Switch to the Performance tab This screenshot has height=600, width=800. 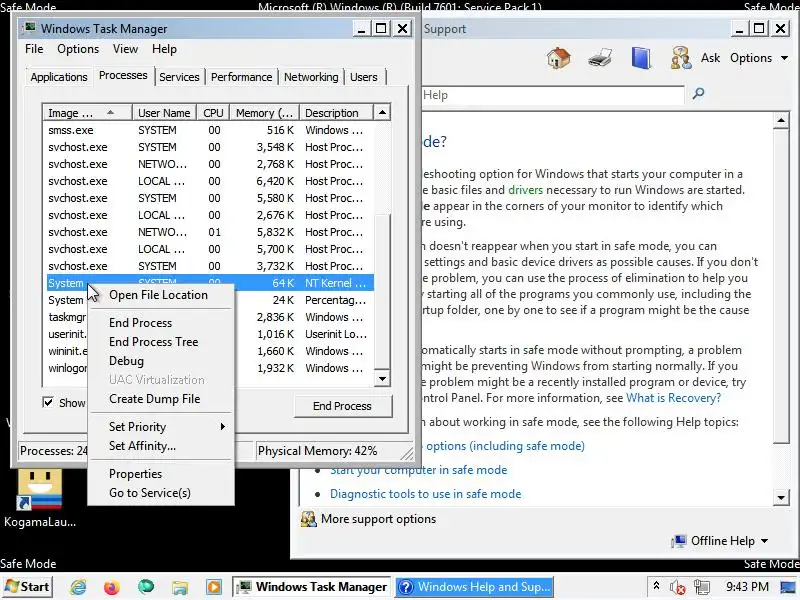pos(241,77)
